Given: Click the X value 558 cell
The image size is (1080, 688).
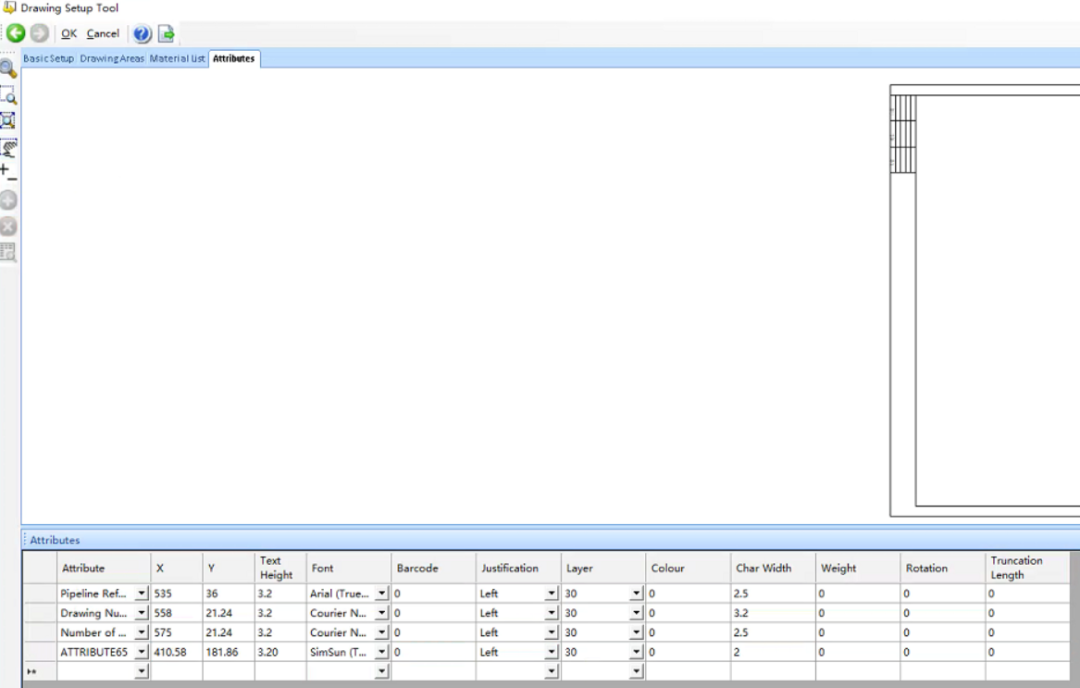Looking at the screenshot, I should click(x=176, y=612).
